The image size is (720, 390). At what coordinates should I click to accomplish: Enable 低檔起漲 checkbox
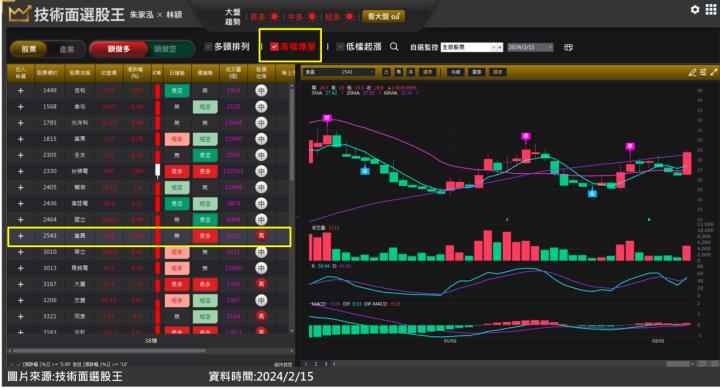[x=340, y=46]
